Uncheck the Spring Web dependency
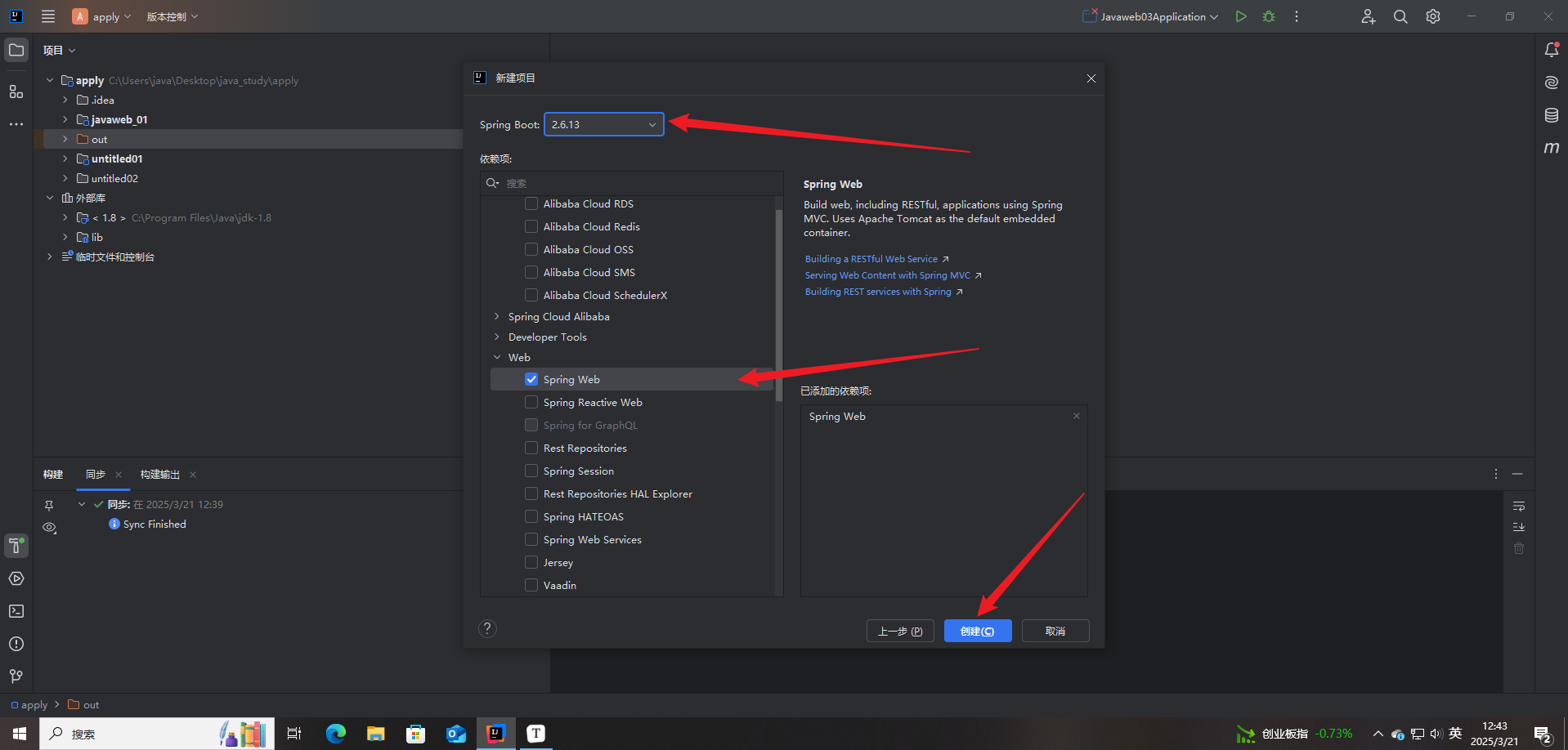The image size is (1568, 750). 531,379
